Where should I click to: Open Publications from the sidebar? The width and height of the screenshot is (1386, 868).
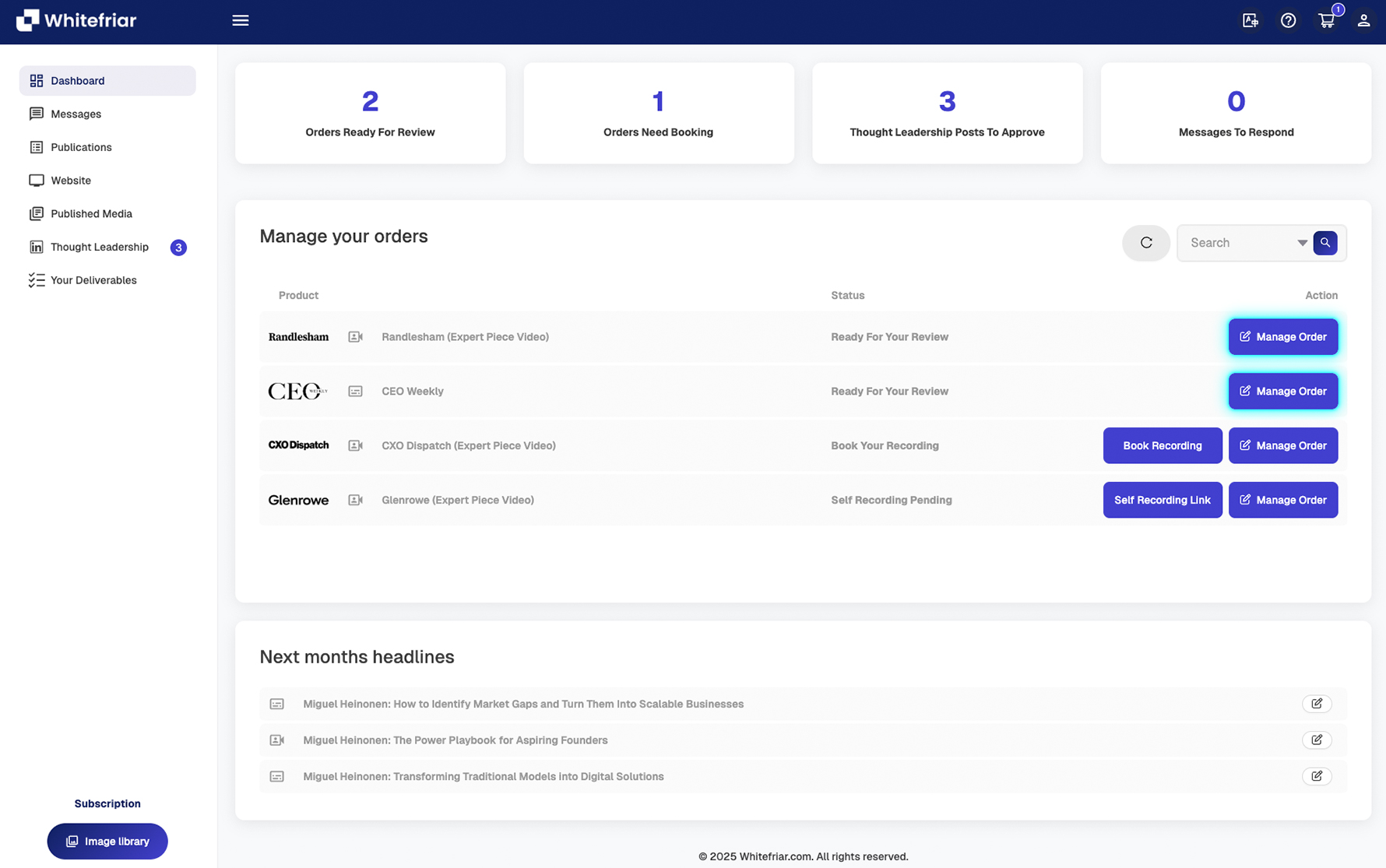tap(81, 147)
